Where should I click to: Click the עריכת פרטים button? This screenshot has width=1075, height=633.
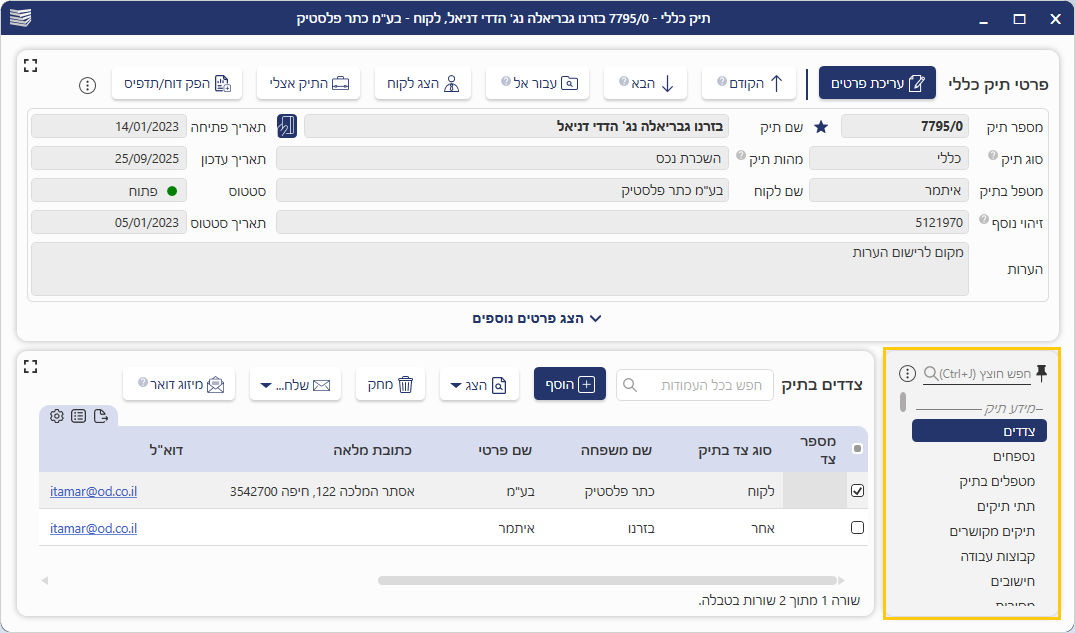click(x=877, y=84)
